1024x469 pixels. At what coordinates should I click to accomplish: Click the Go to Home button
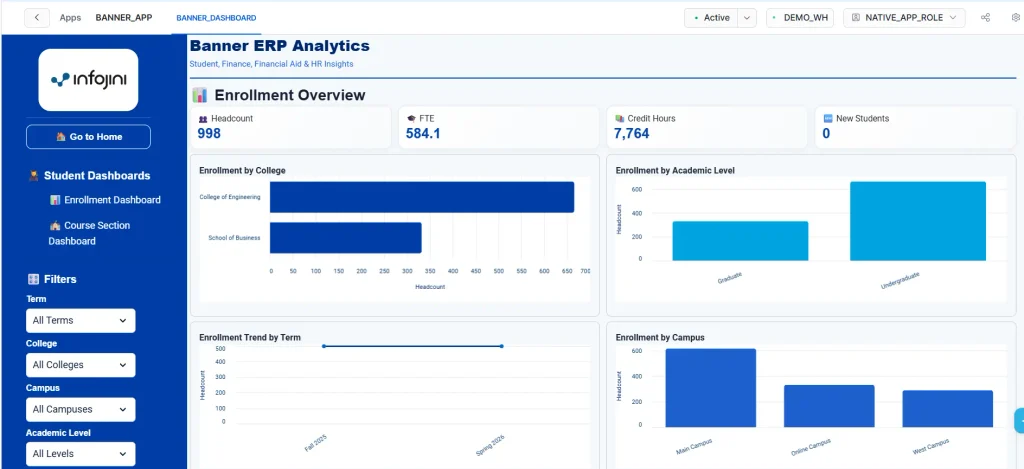pyautogui.click(x=88, y=137)
